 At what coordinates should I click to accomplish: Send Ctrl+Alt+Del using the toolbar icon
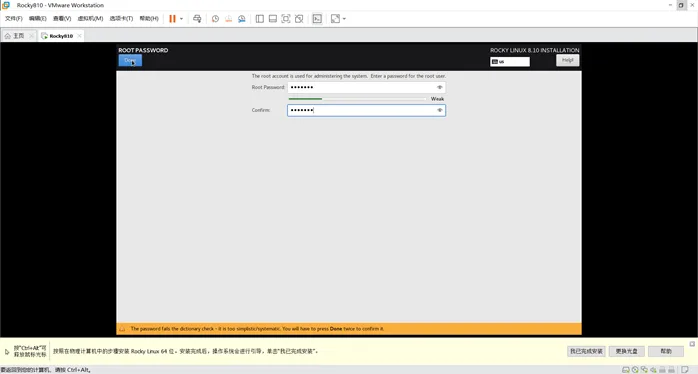197,19
